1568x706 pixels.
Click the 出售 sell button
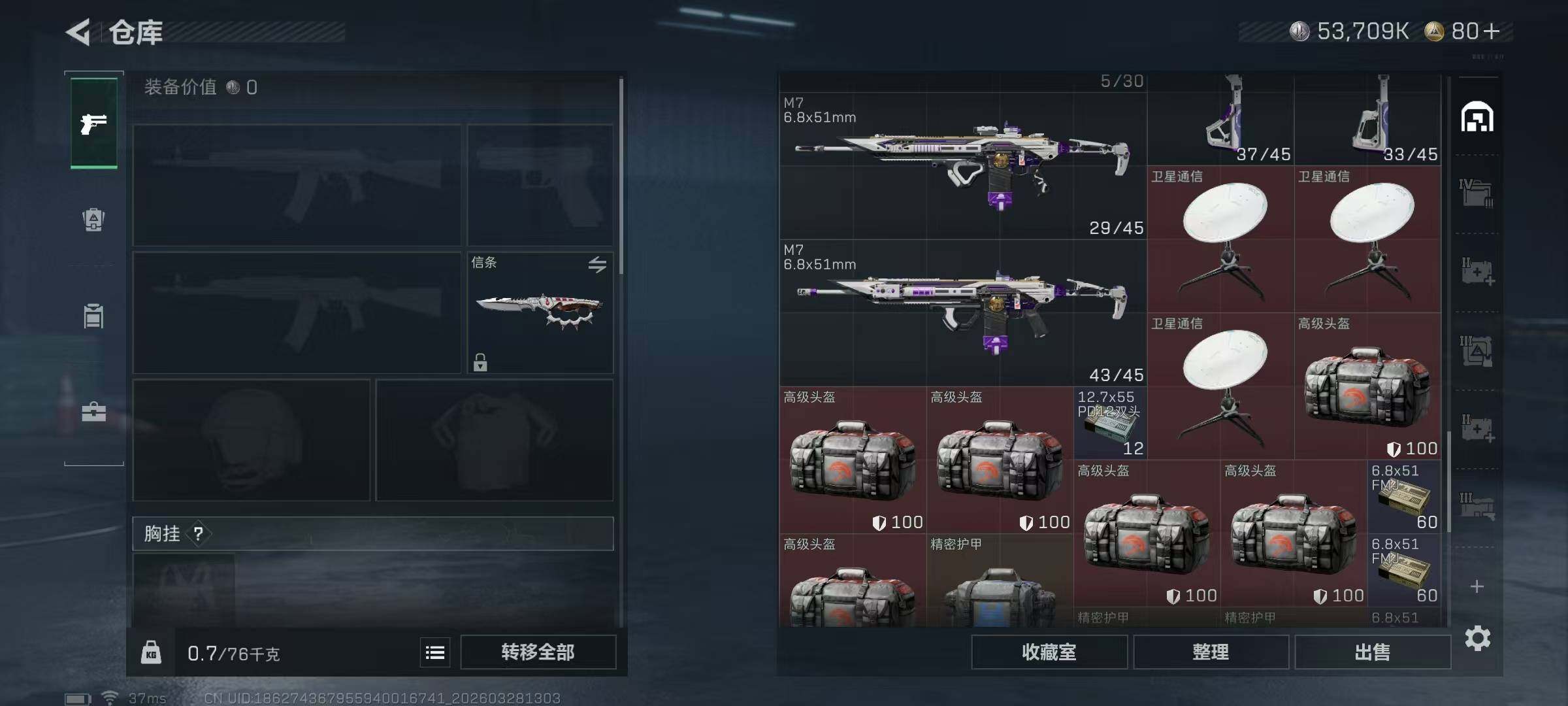click(x=1373, y=652)
